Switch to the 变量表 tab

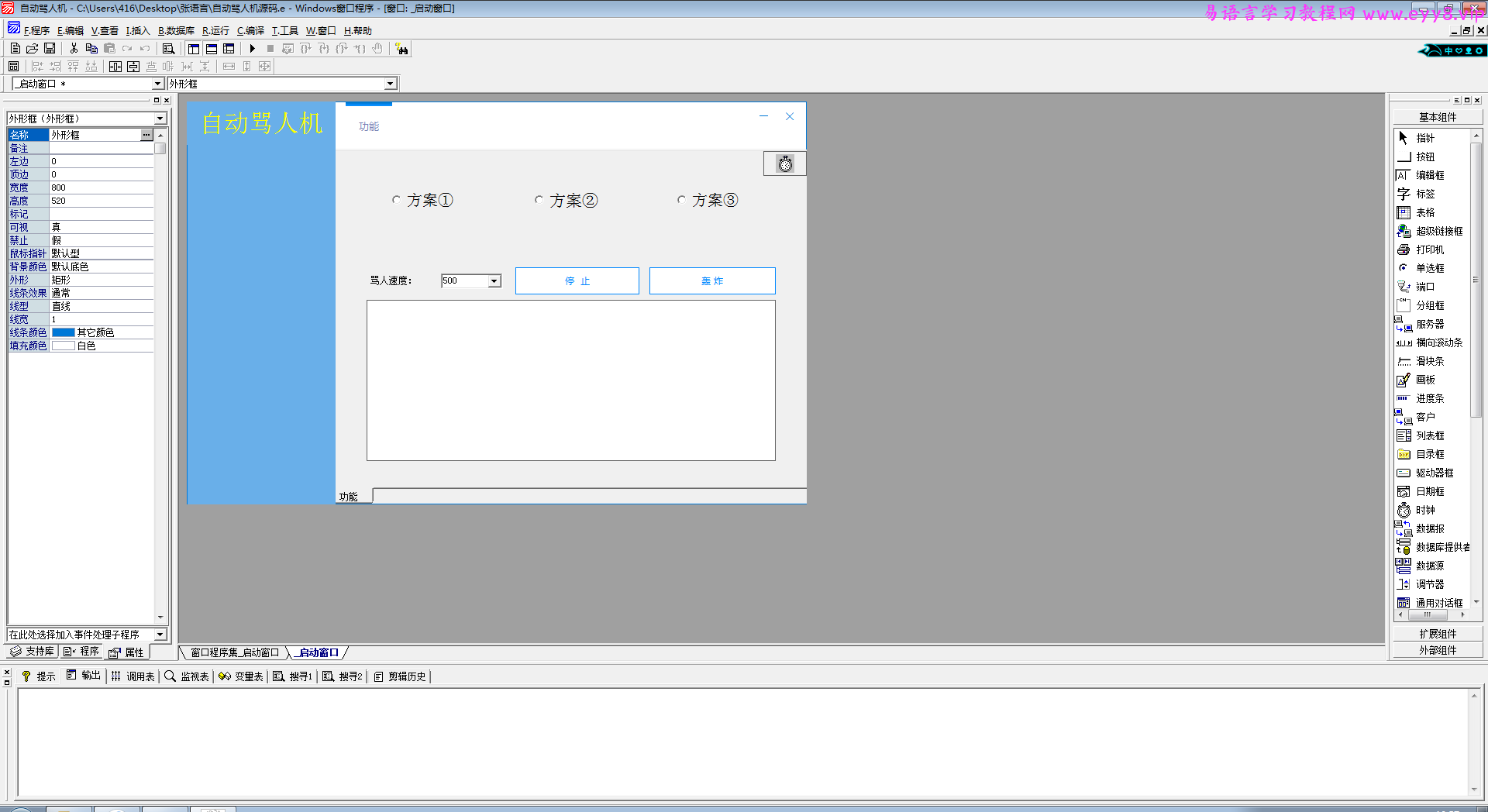pos(241,676)
